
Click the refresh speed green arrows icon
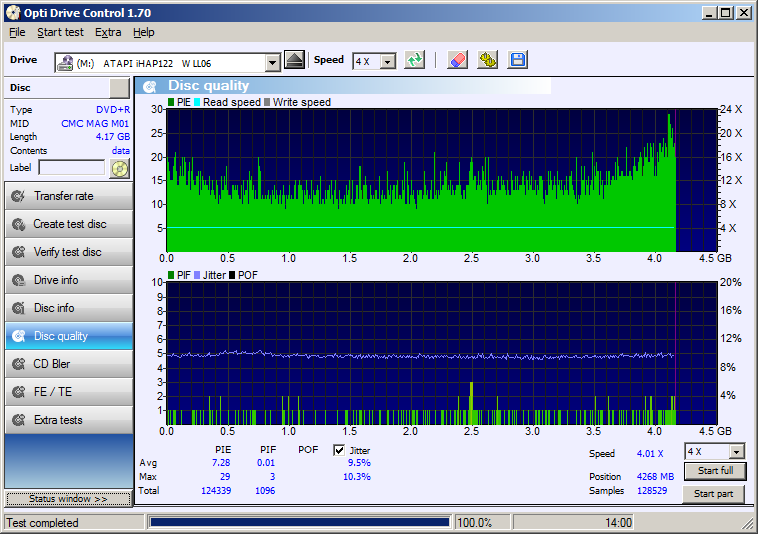pyautogui.click(x=414, y=60)
